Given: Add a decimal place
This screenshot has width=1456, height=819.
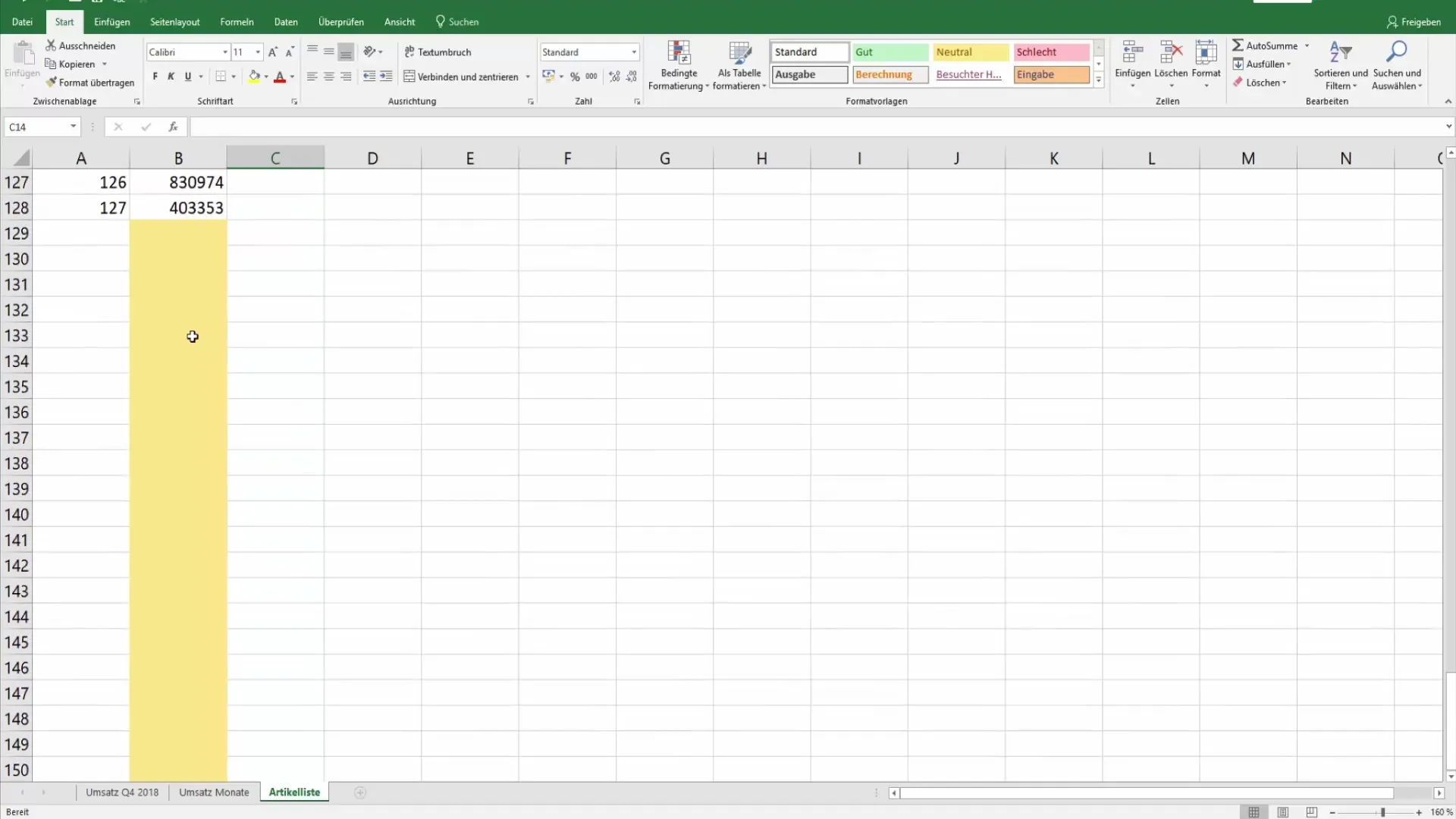Looking at the screenshot, I should click(614, 77).
